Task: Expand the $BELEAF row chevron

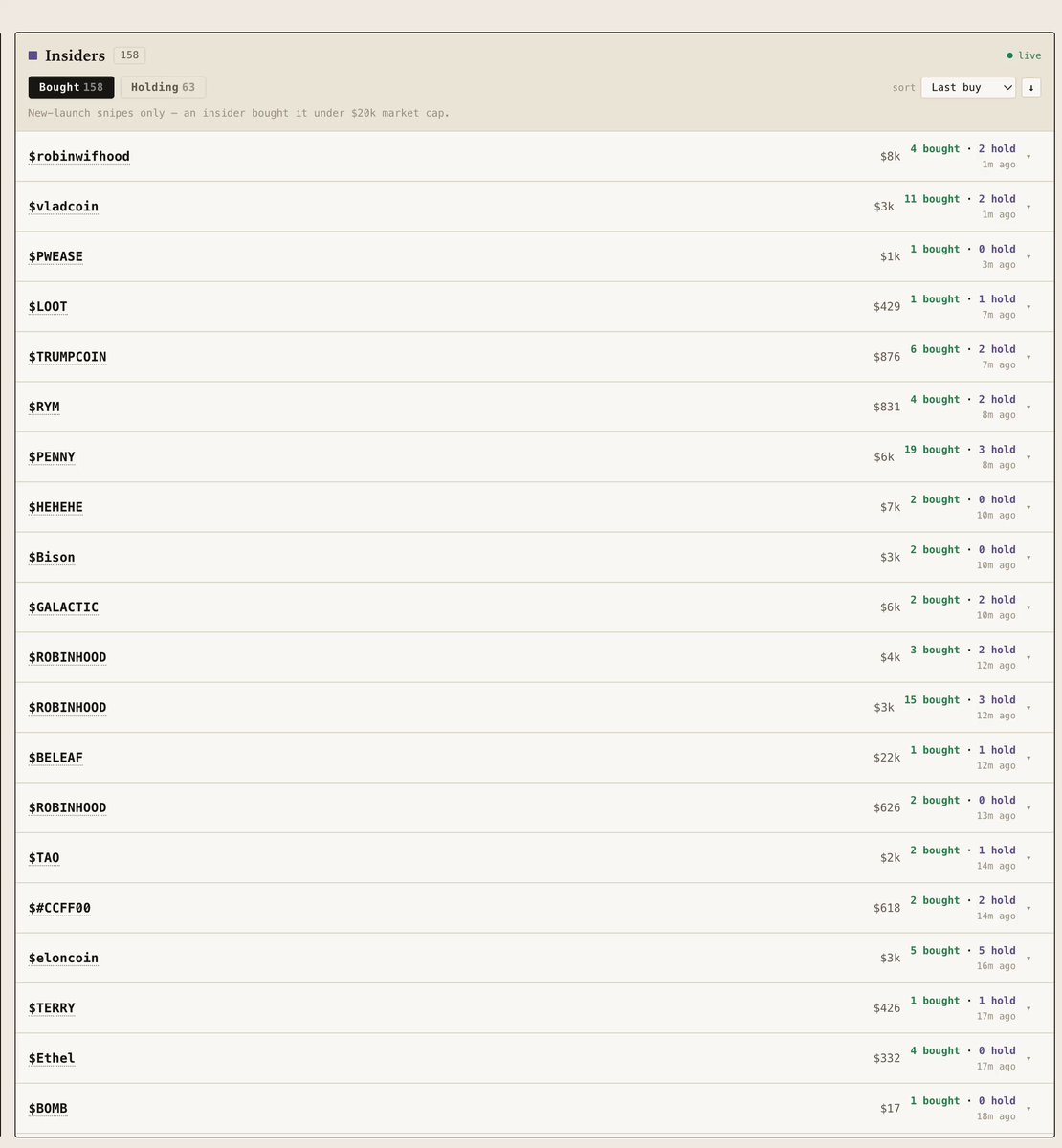Action: [x=1029, y=758]
